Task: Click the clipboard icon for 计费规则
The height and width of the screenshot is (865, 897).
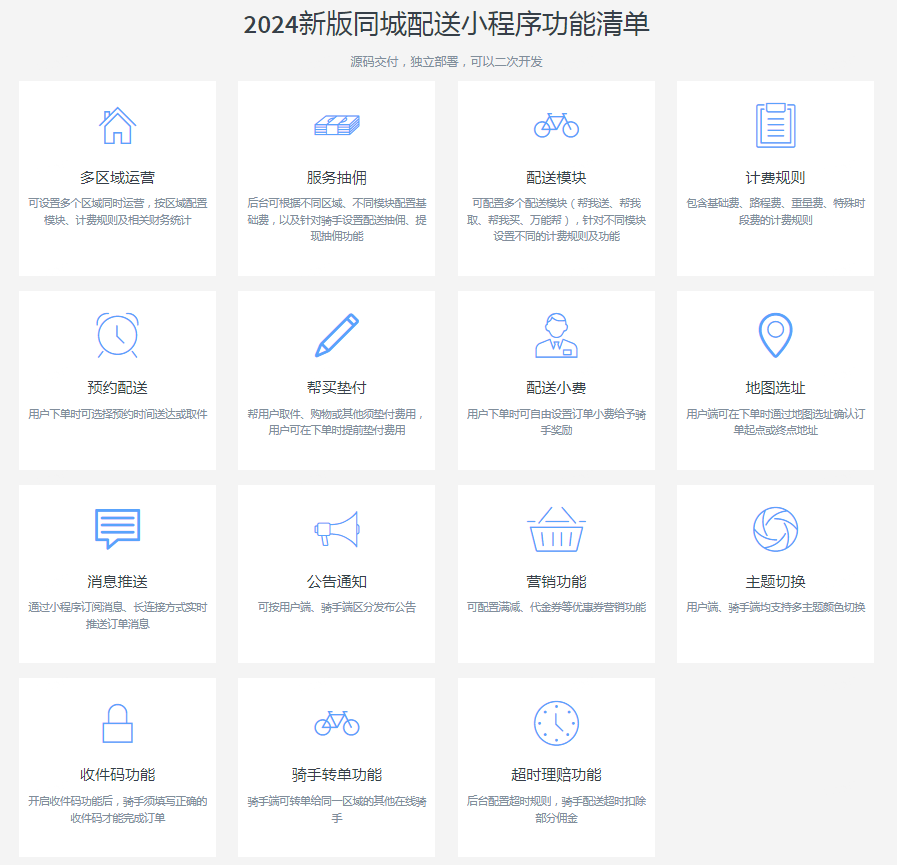Action: pyautogui.click(x=775, y=125)
